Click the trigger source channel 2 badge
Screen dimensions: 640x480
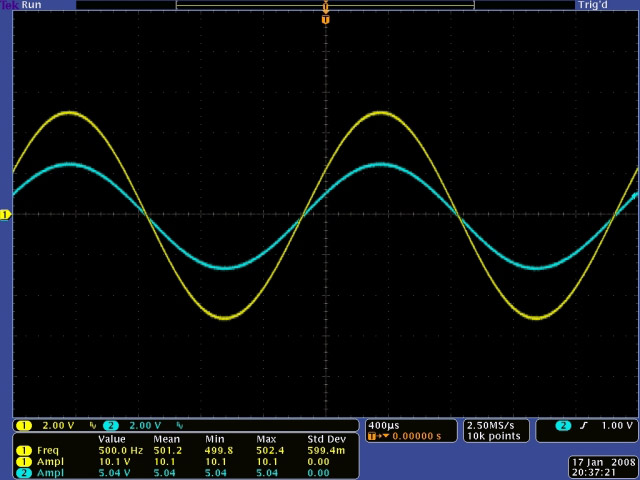click(563, 425)
